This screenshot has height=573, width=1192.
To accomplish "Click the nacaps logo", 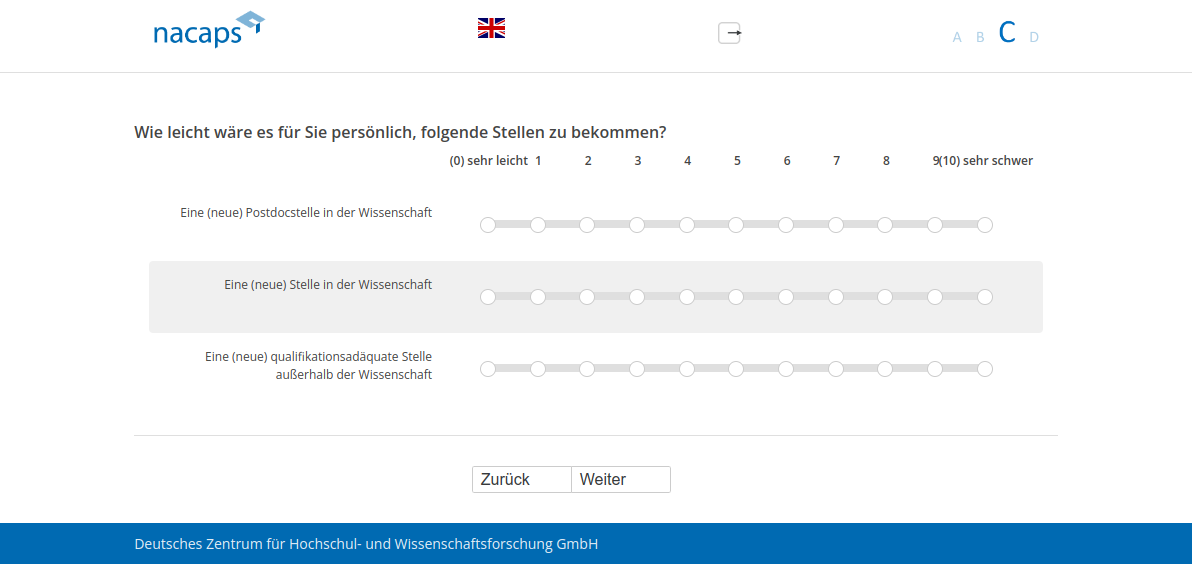I will pyautogui.click(x=208, y=31).
